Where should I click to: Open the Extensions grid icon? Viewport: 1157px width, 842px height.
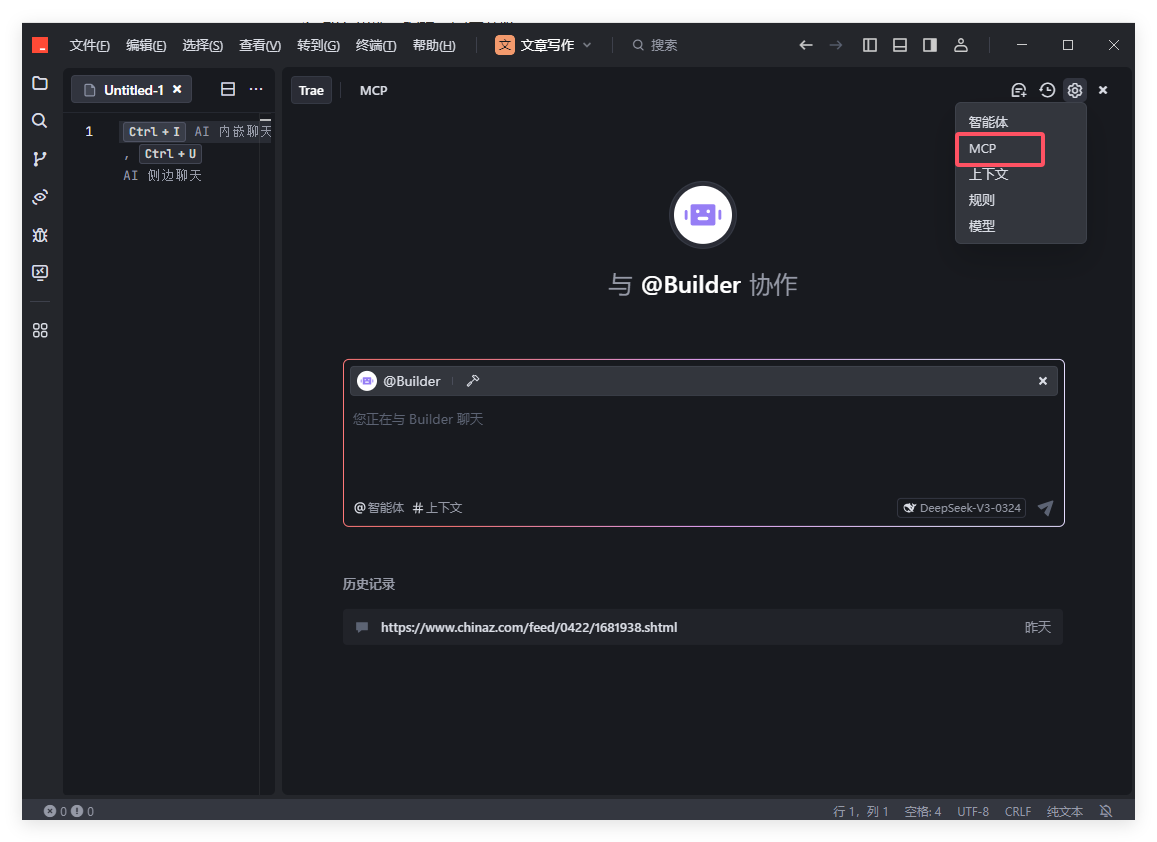[40, 330]
